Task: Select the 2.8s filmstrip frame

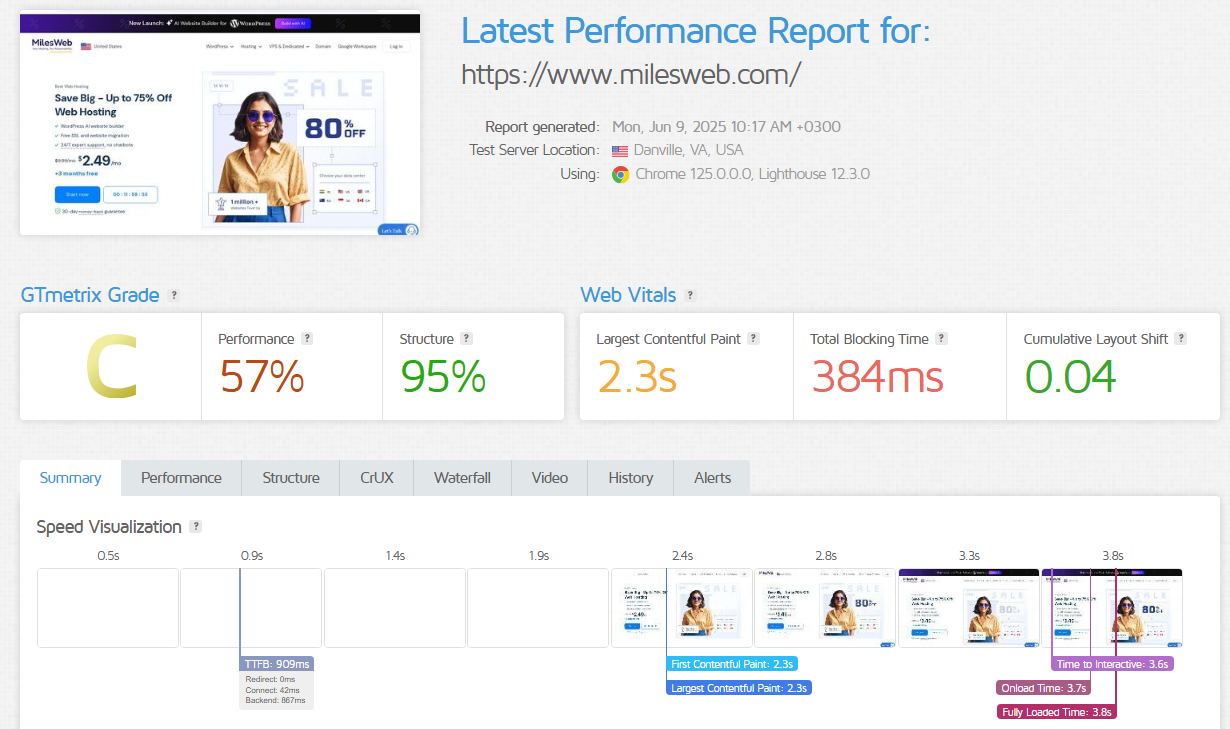Action: pos(825,608)
